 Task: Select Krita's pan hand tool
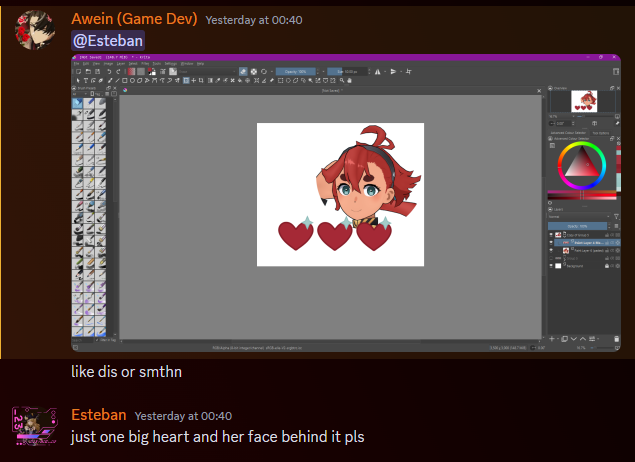pyautogui.click(x=349, y=81)
